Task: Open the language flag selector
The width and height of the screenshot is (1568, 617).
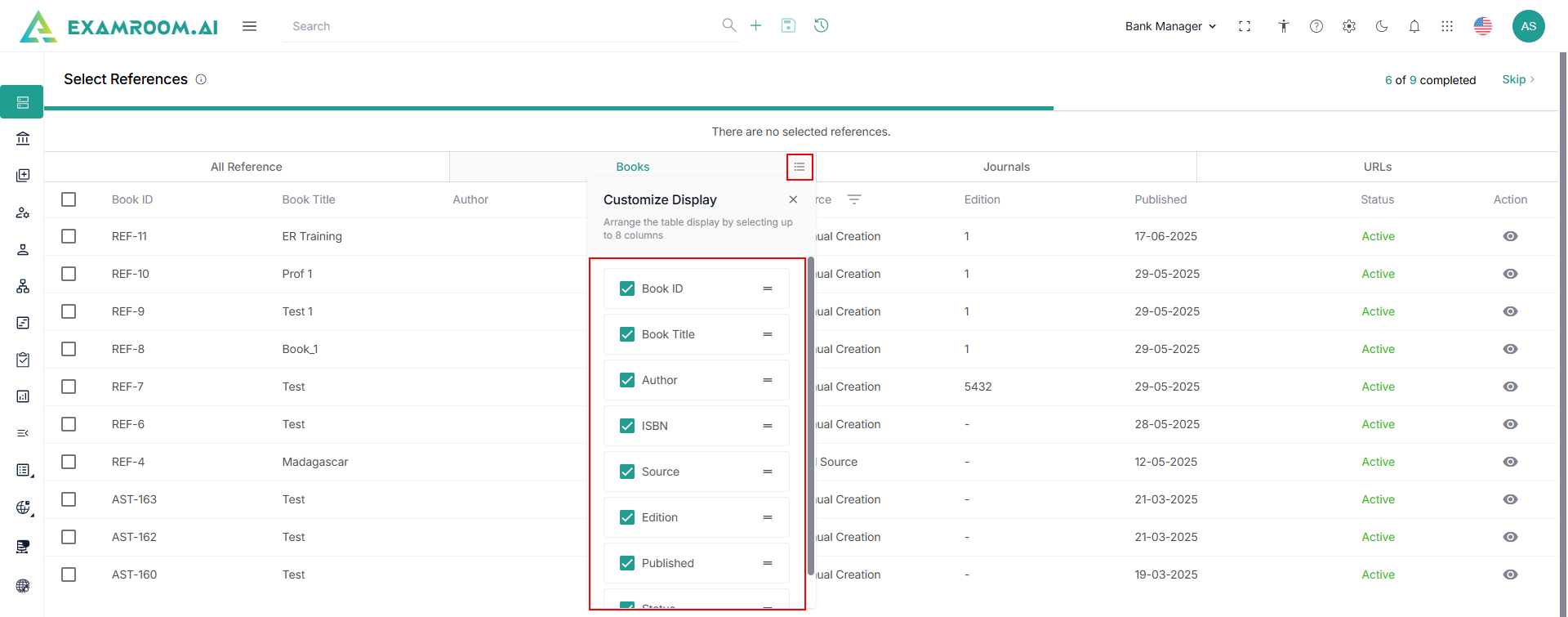Action: 1483,26
